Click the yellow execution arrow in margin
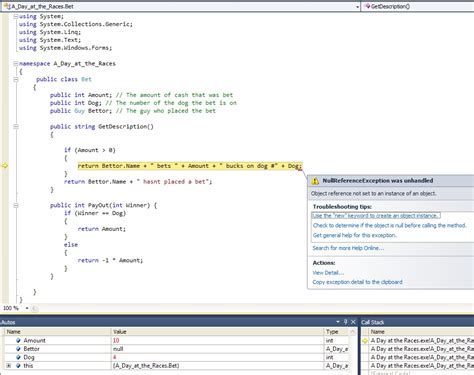This screenshot has height=375, width=474. coord(5,166)
